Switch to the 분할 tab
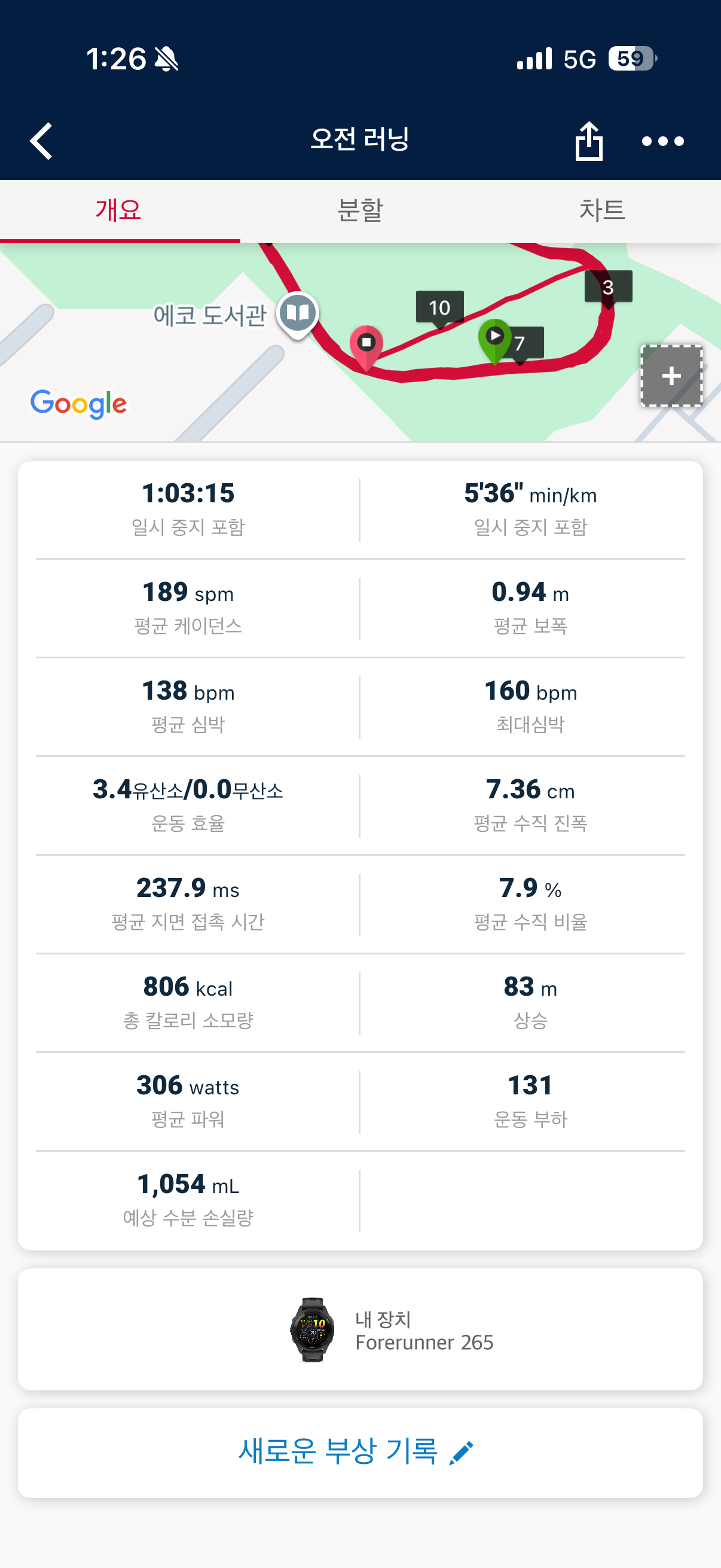This screenshot has width=721, height=1568. tap(360, 211)
